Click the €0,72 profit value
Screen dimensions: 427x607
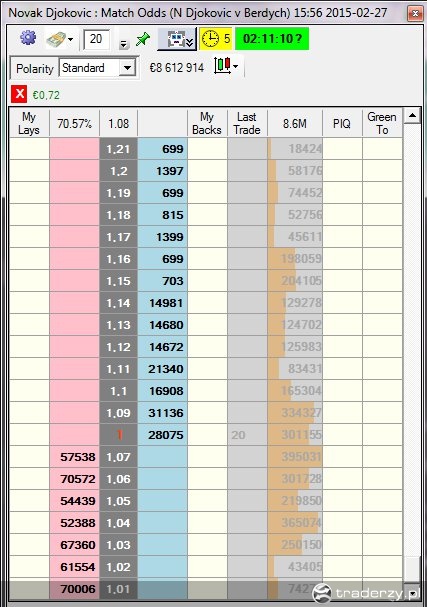coord(46,95)
